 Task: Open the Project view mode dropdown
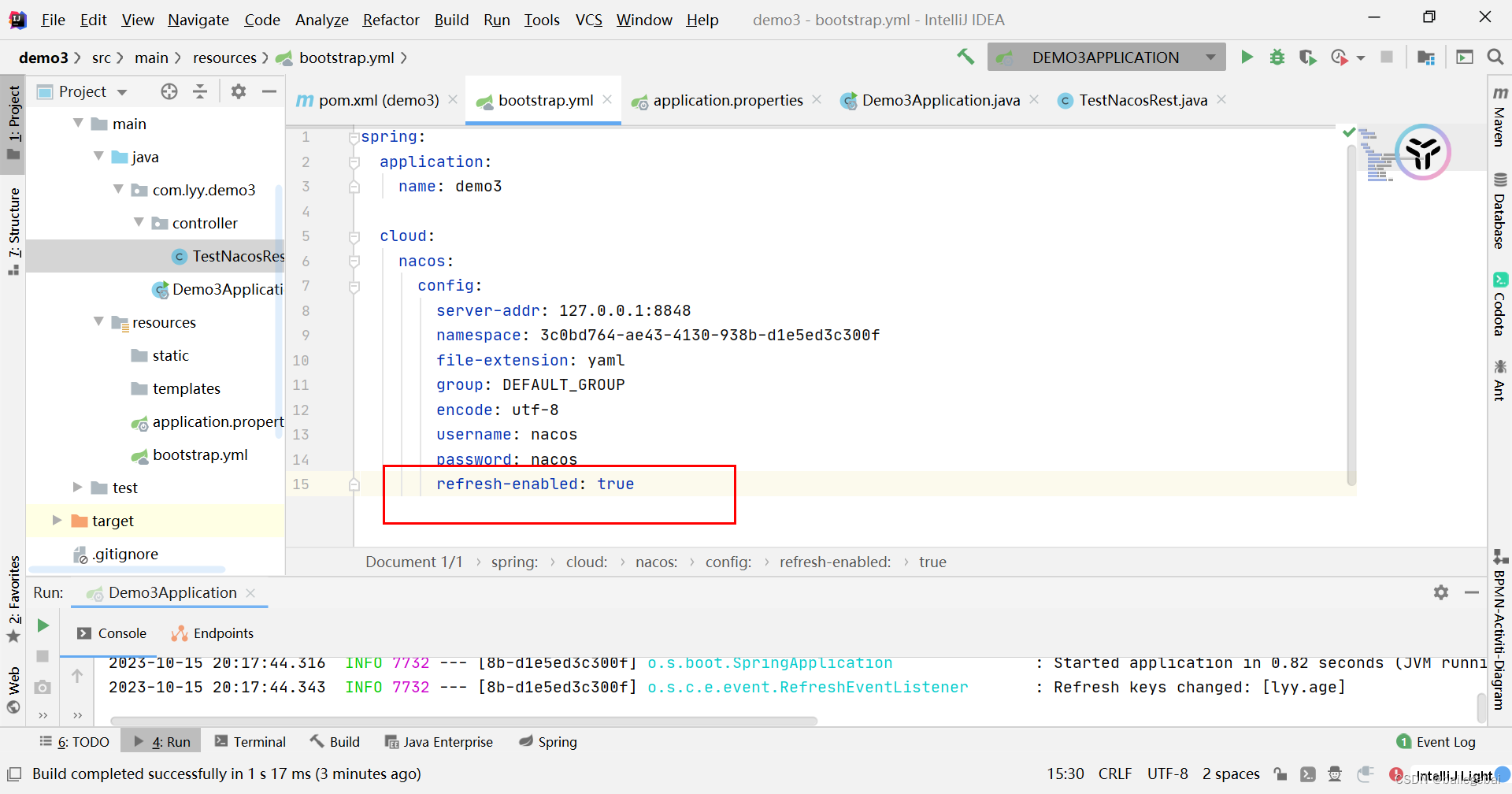pos(122,92)
